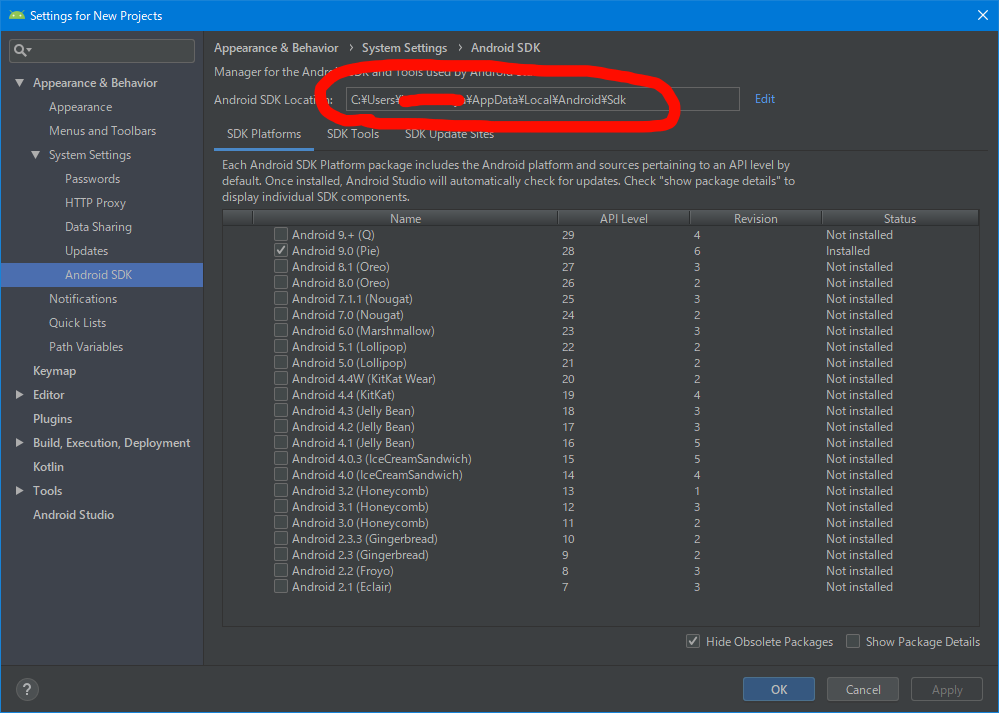The height and width of the screenshot is (713, 999).
Task: Sort table by Revision column header
Action: pos(756,219)
